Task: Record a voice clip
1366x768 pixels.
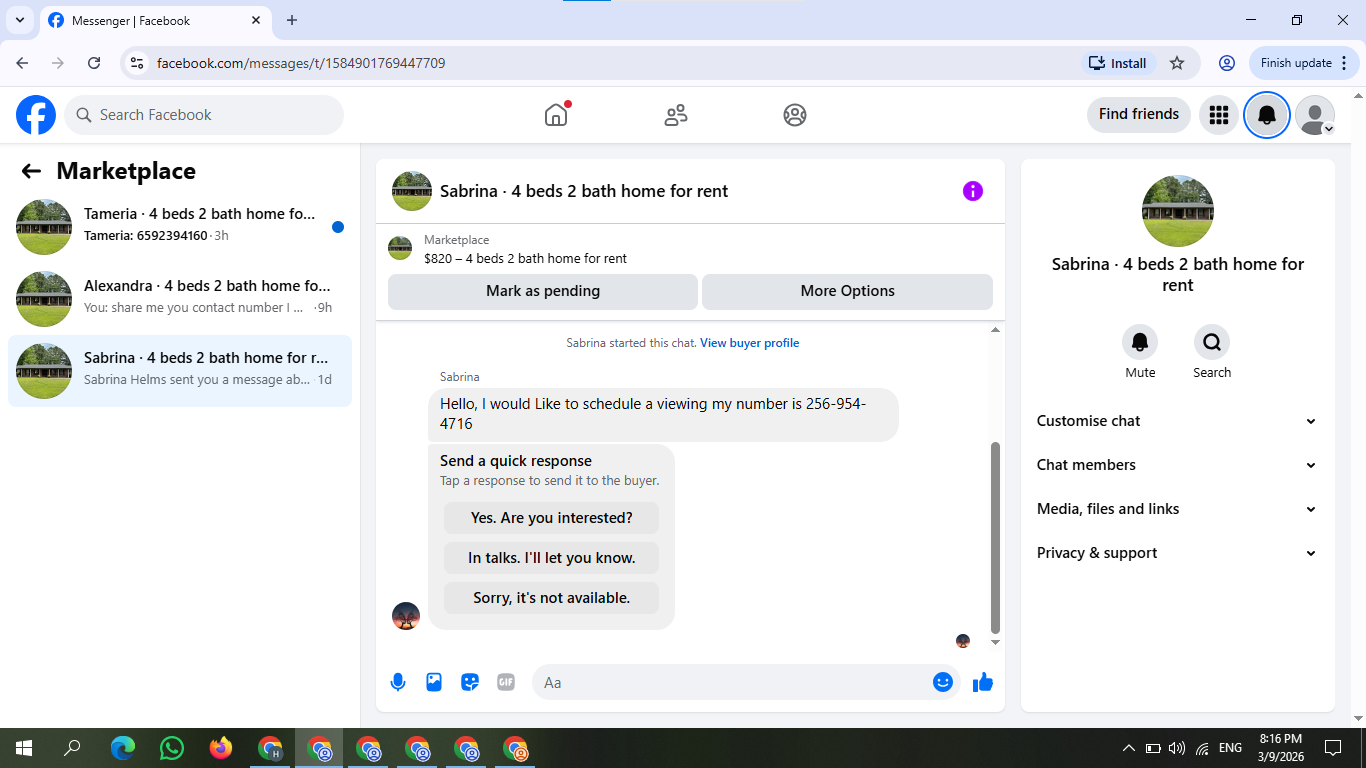Action: tap(398, 682)
